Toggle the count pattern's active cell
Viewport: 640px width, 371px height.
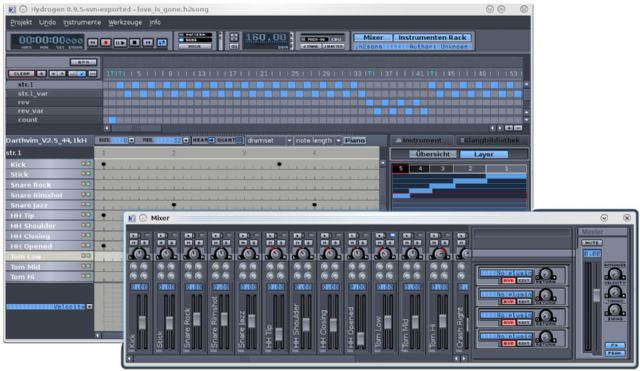[112, 120]
